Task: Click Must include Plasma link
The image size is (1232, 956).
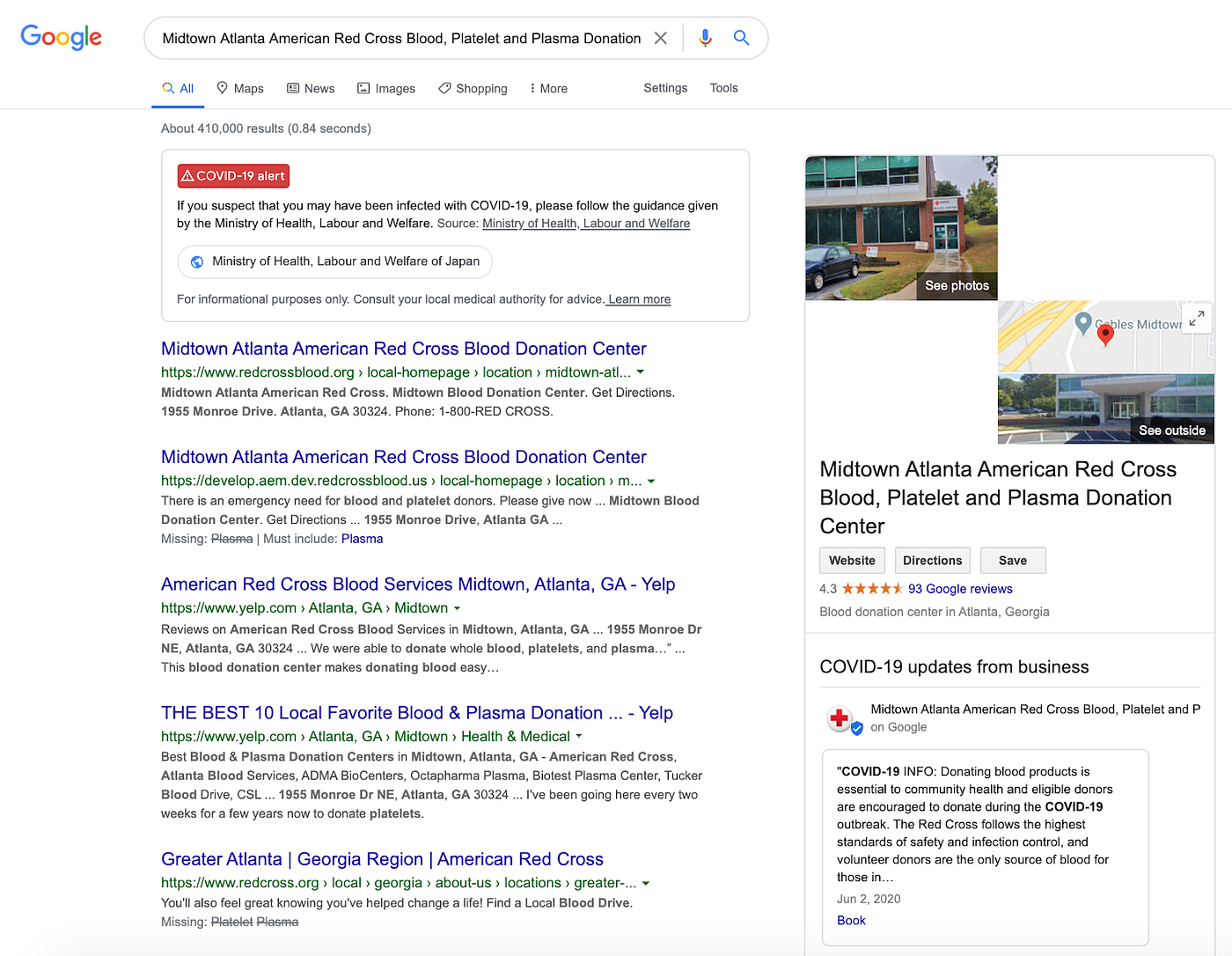Action: 362,539
